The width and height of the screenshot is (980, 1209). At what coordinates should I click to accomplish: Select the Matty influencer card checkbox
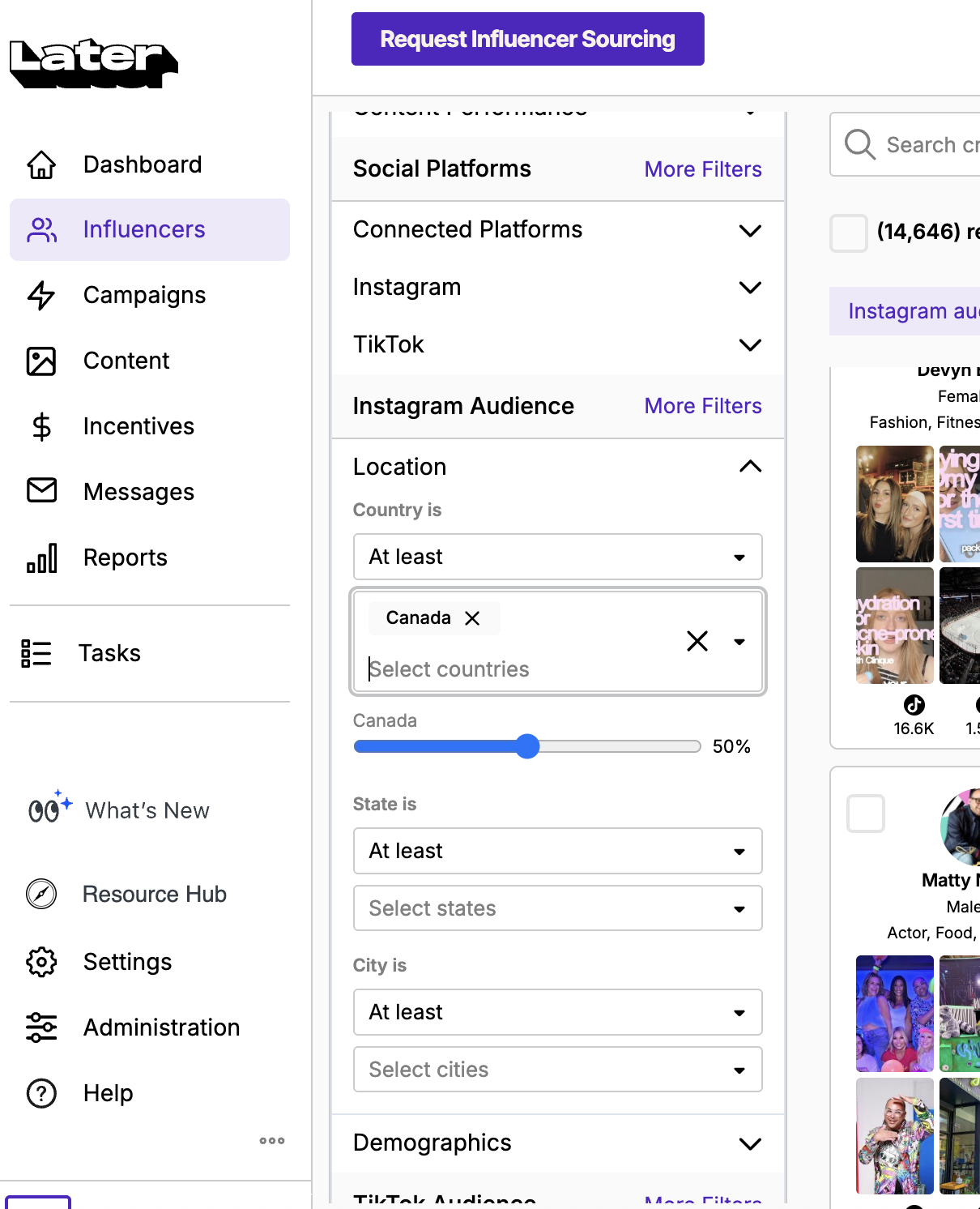click(x=866, y=814)
